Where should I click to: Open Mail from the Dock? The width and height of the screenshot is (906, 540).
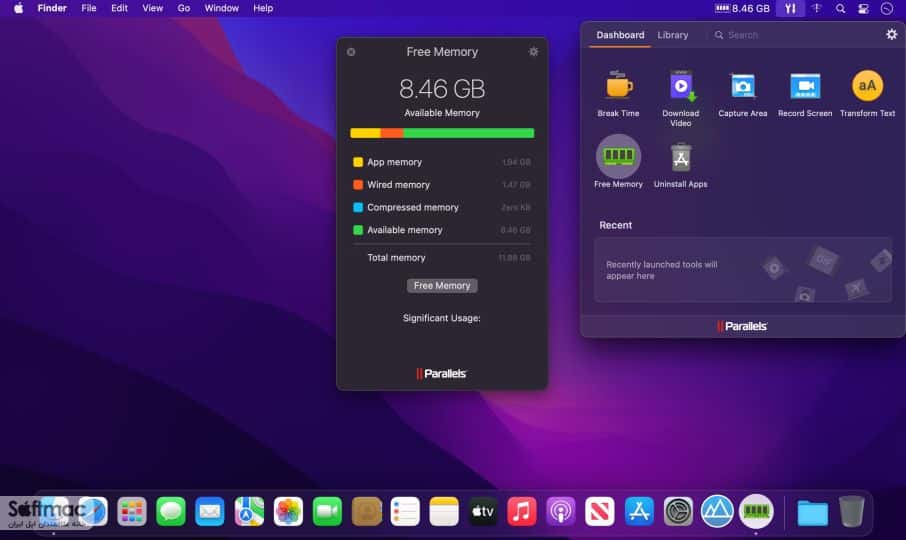pos(210,511)
